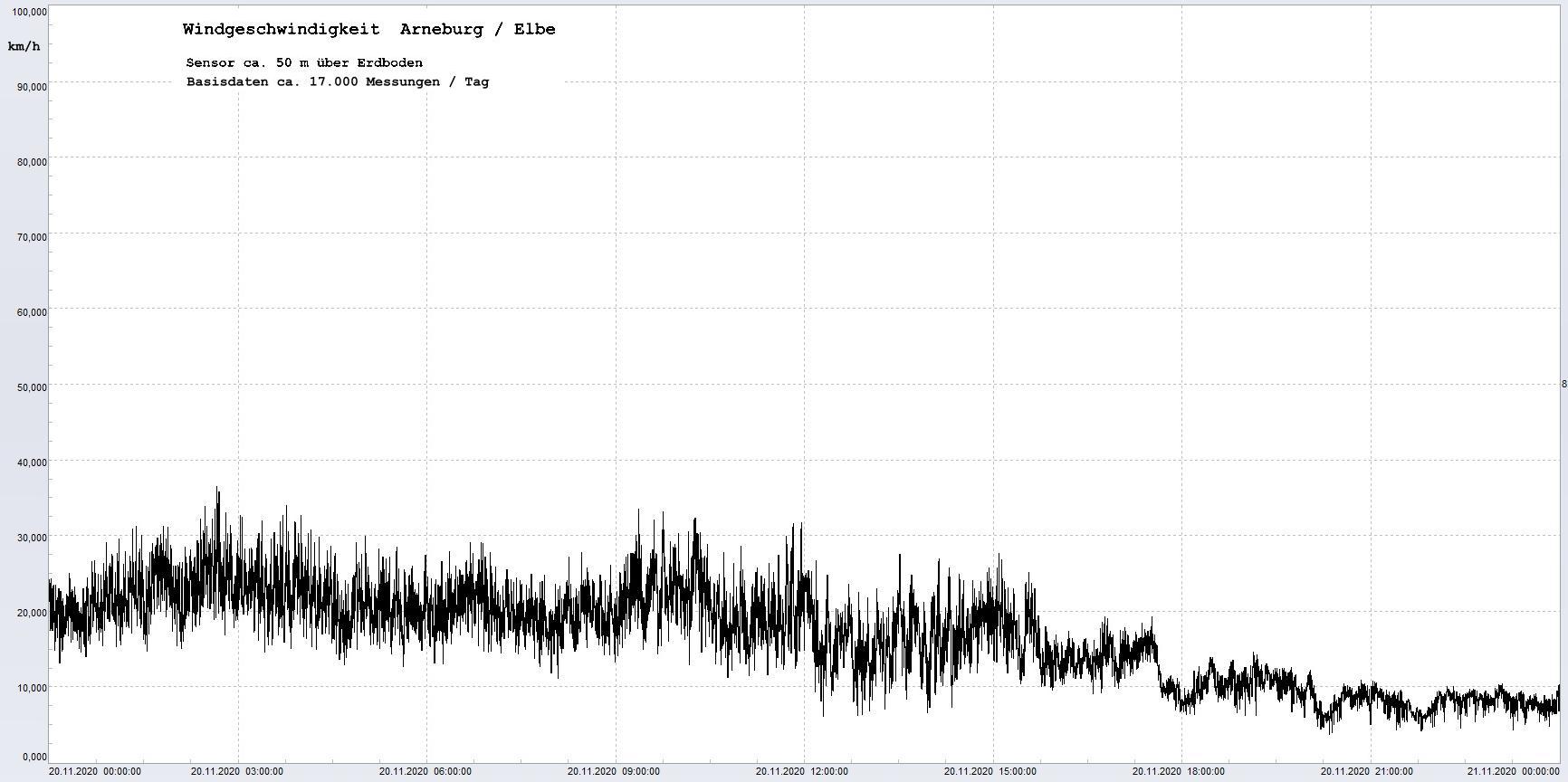Viewport: 1568px width, 782px height.
Task: Click the 20.11.2020 06:00:00 time label
Action: [425, 772]
